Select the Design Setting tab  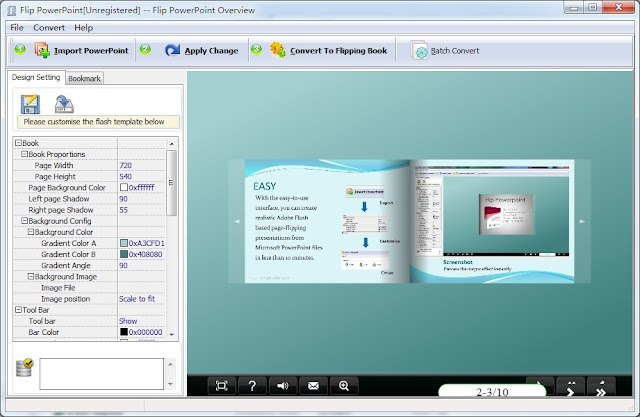(x=36, y=77)
